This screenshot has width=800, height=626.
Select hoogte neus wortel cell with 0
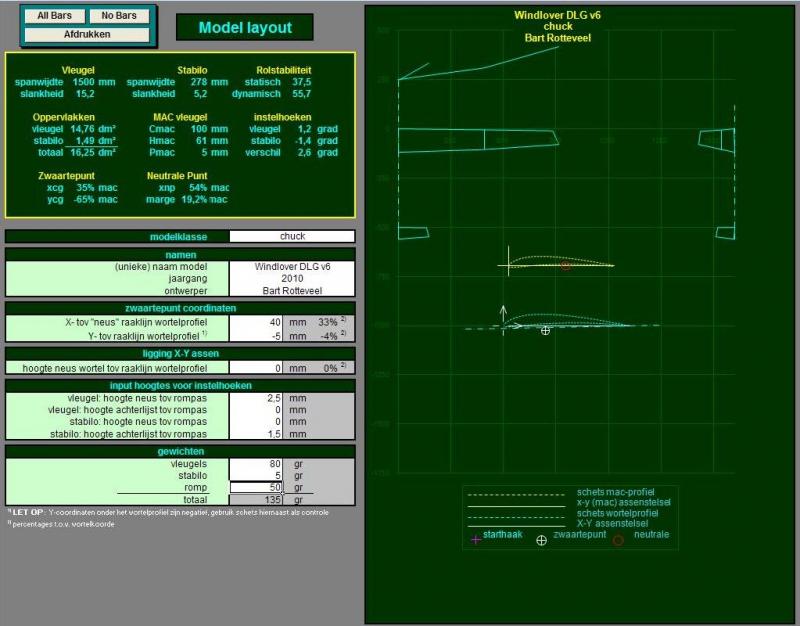[x=256, y=368]
